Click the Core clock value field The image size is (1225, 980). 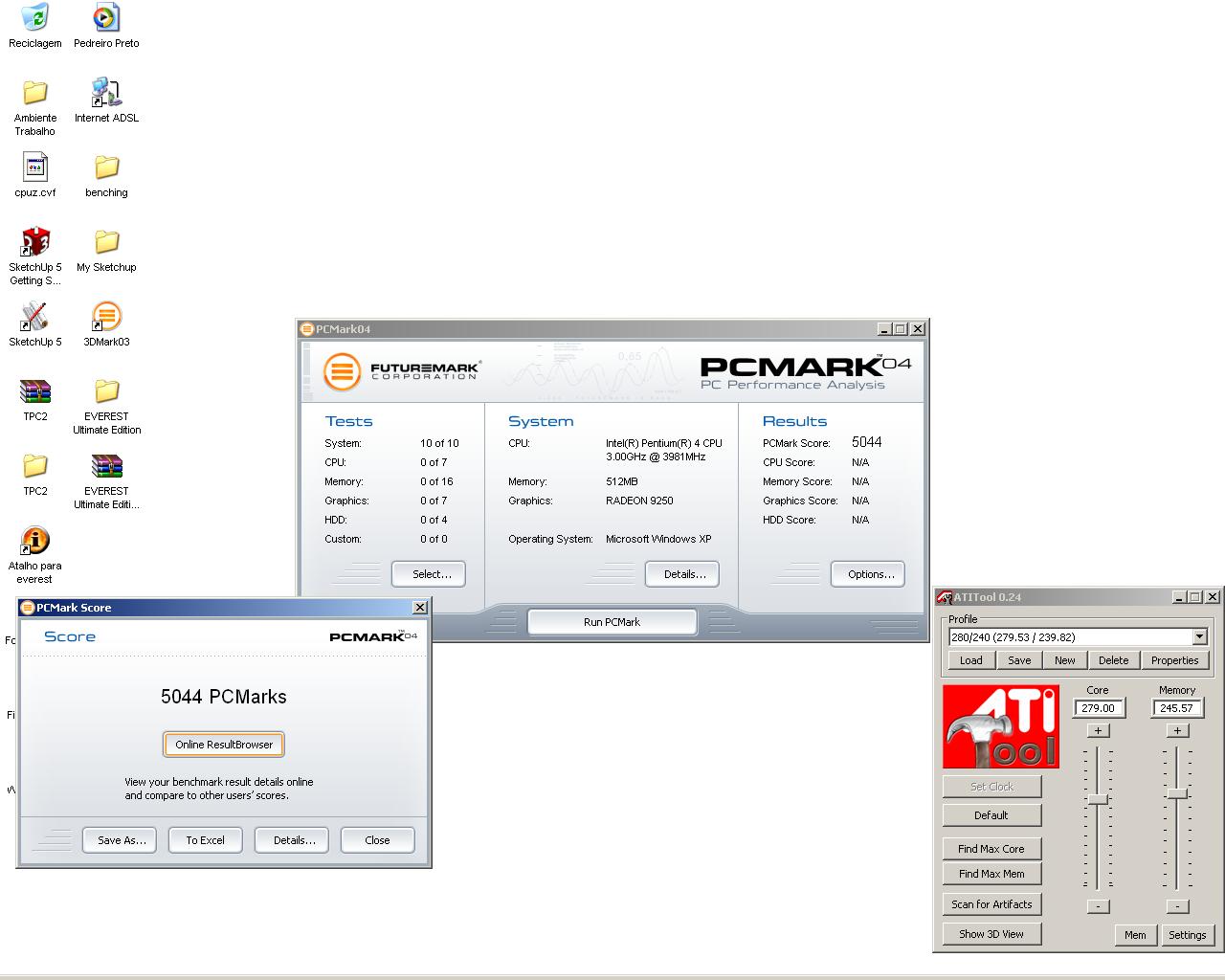[x=1100, y=708]
